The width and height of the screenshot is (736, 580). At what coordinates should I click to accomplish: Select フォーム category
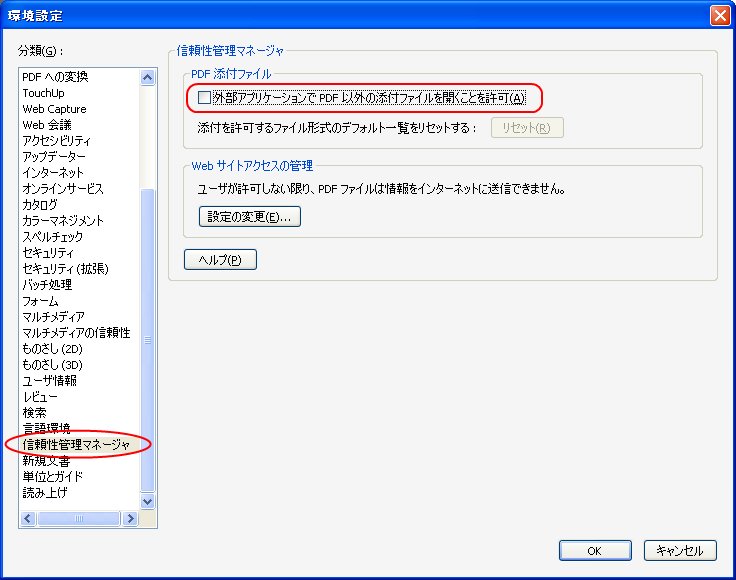point(40,301)
